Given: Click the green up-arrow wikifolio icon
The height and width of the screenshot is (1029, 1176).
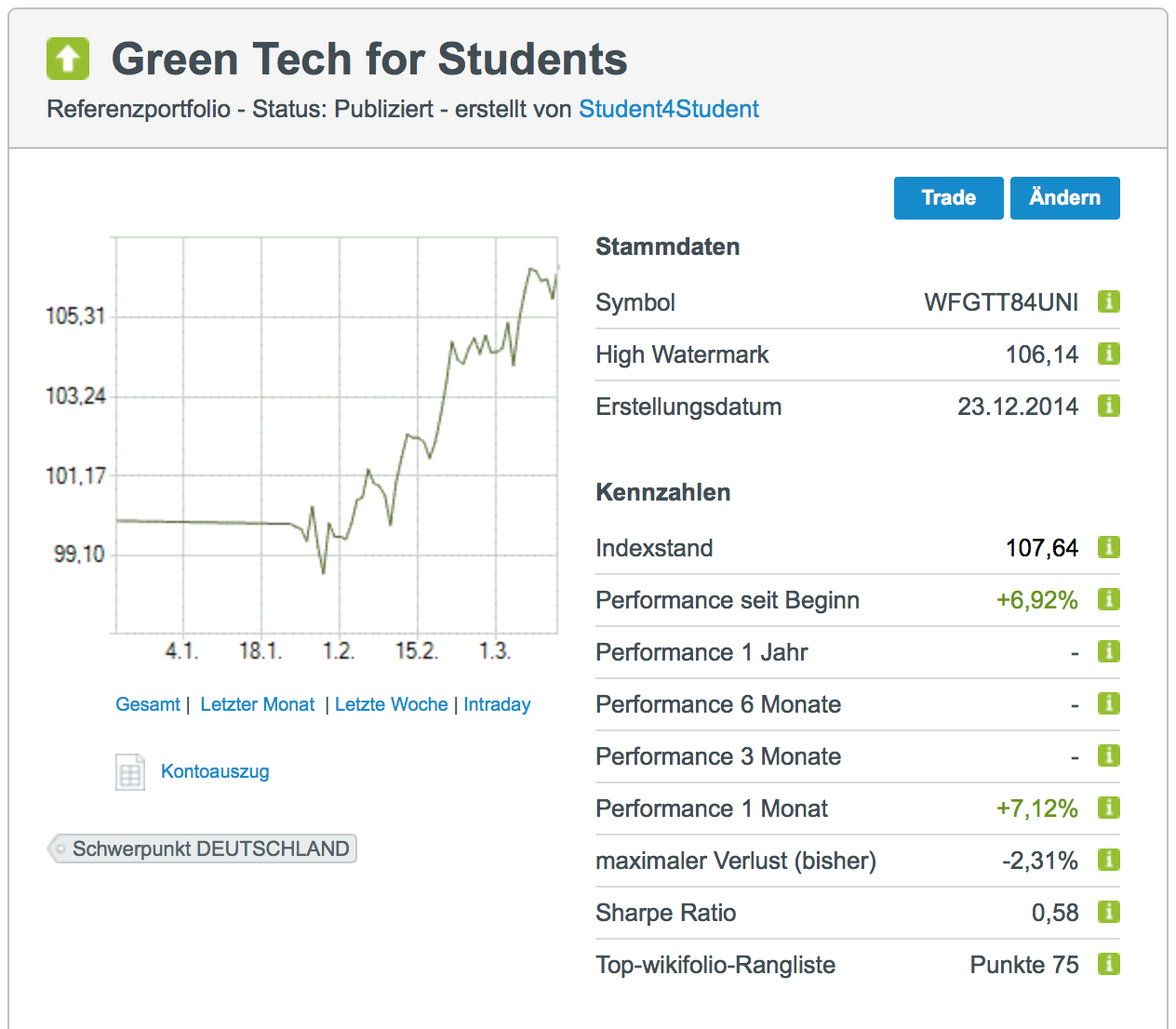Looking at the screenshot, I should coord(68,59).
